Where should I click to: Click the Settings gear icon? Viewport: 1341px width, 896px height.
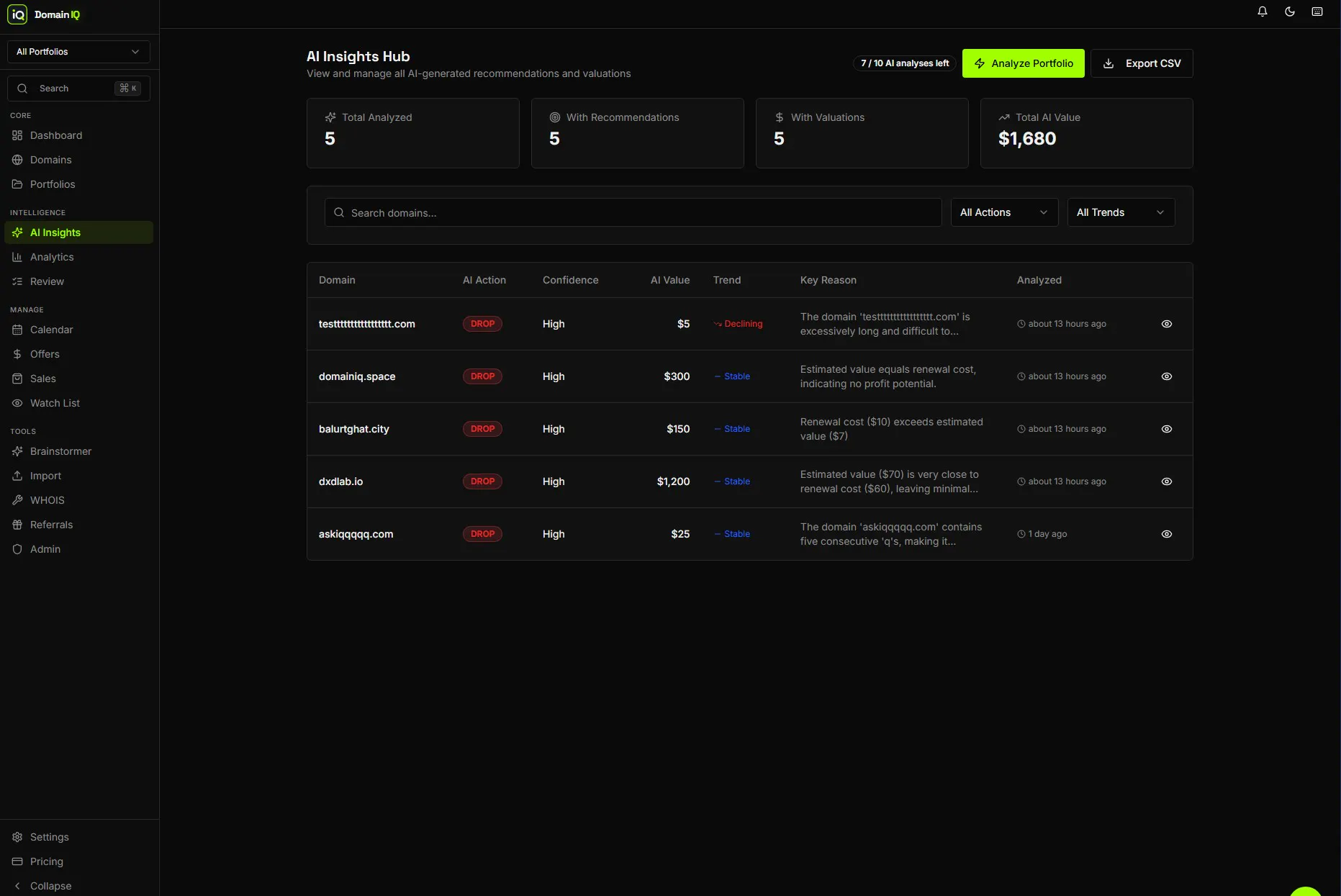[17, 837]
